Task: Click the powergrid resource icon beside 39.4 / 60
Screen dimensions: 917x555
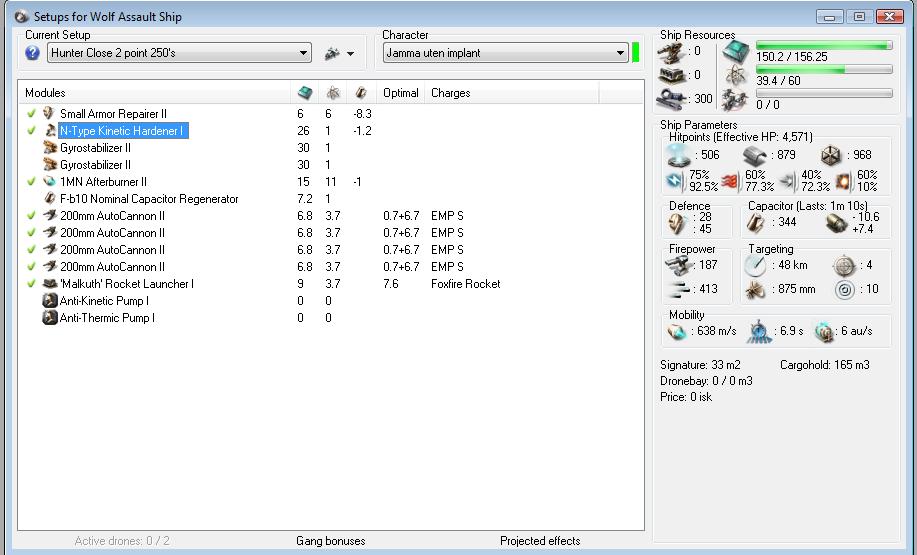Action: click(735, 75)
